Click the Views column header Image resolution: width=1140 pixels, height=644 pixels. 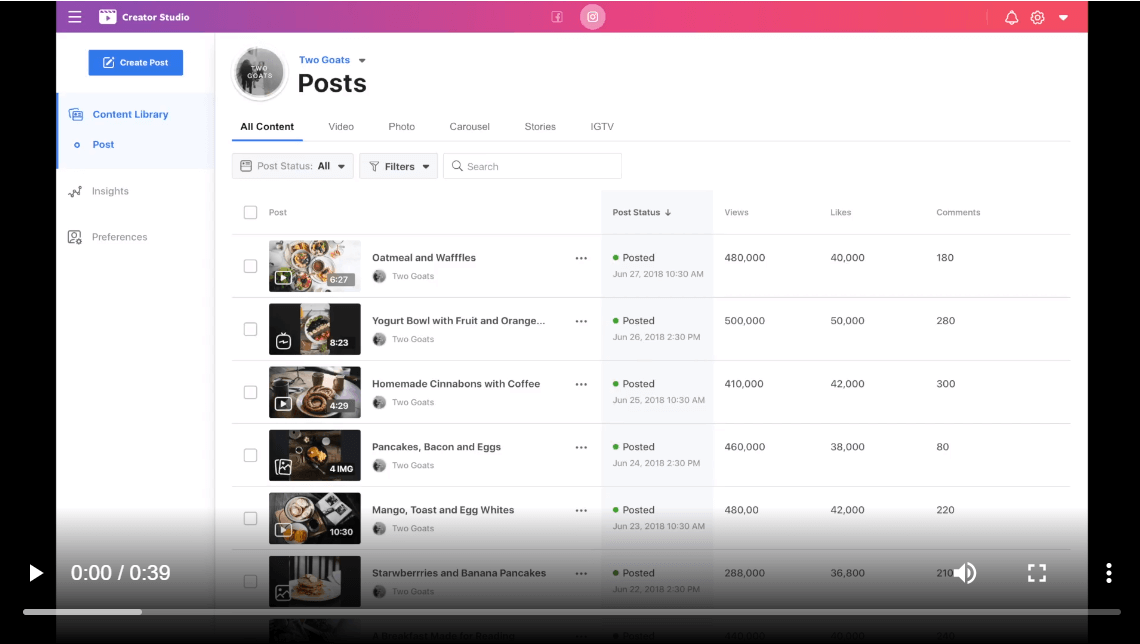736,212
